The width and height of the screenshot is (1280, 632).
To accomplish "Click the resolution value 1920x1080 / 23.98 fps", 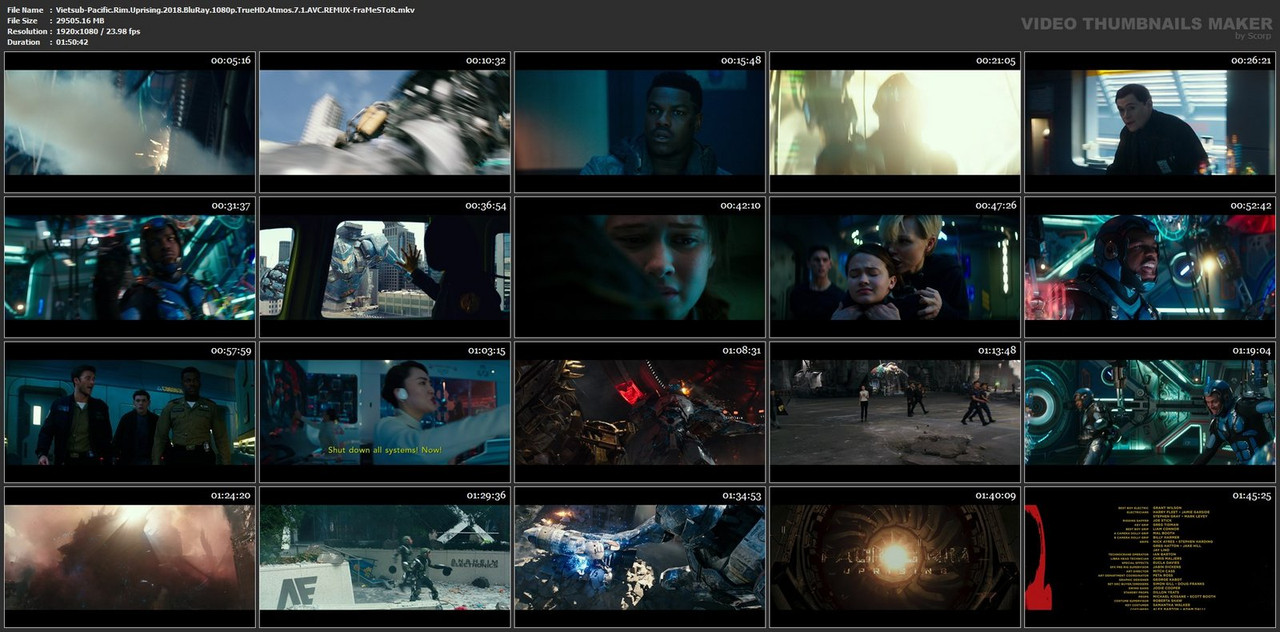I will (x=98, y=31).
